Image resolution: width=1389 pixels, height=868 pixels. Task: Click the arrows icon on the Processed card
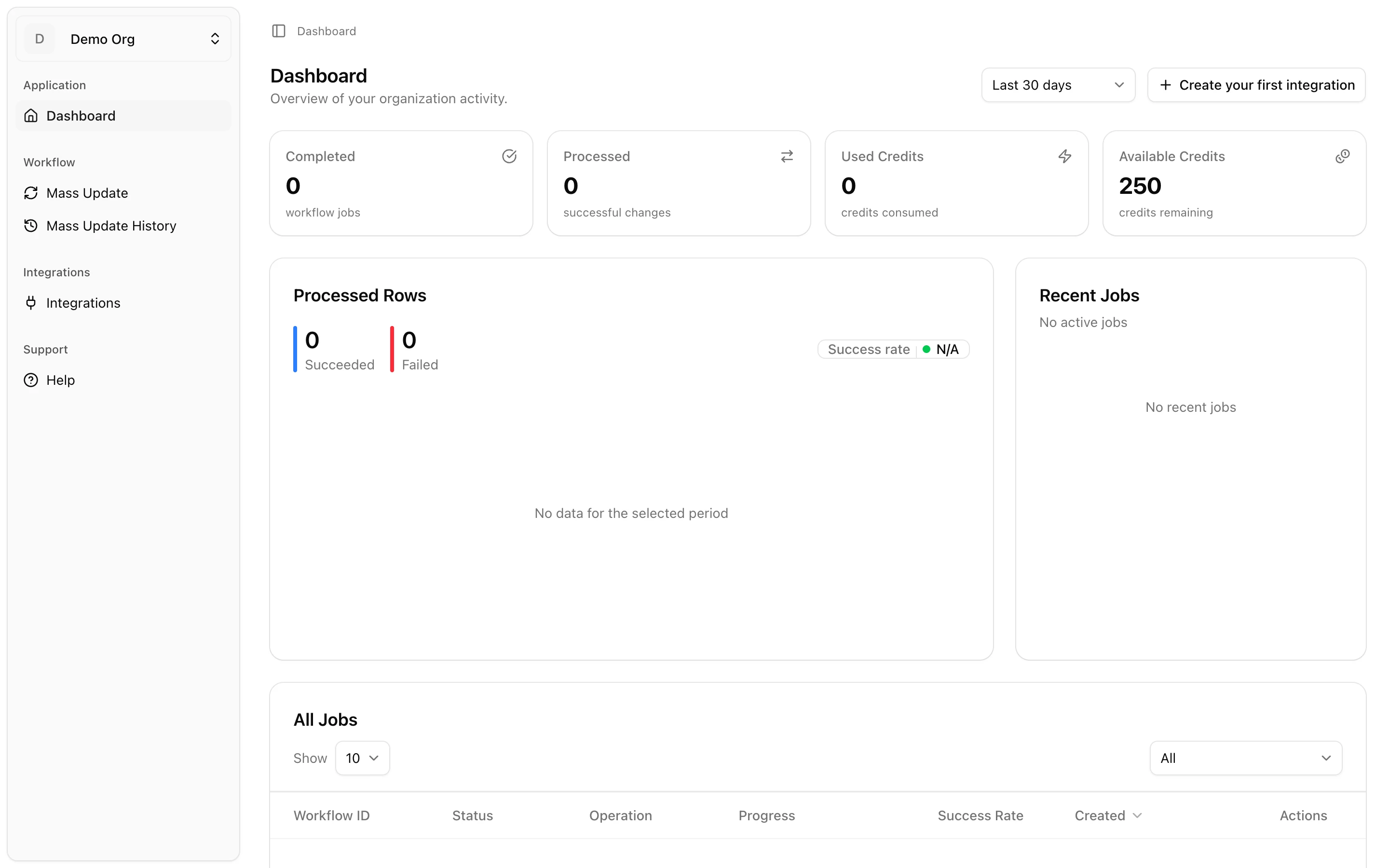786,156
